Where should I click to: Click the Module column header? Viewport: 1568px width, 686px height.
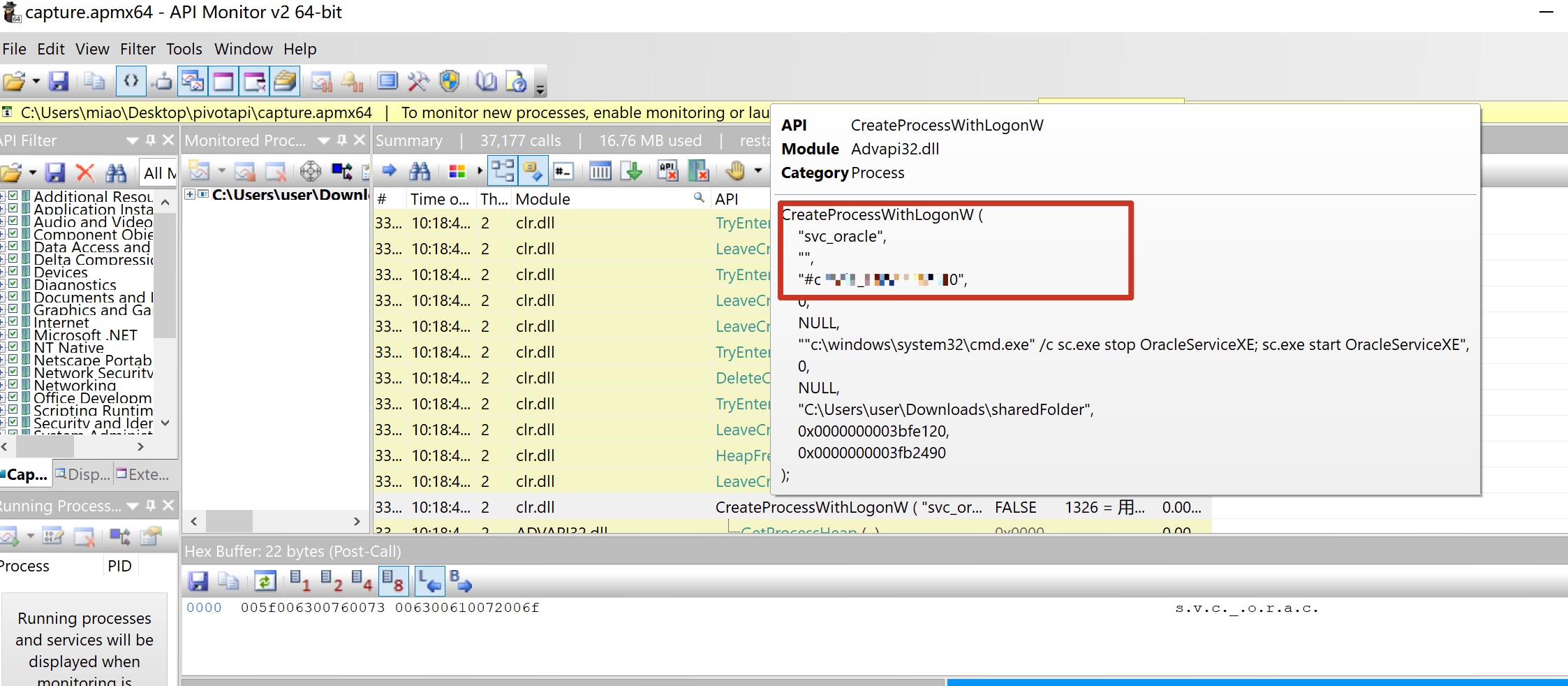[x=610, y=199]
